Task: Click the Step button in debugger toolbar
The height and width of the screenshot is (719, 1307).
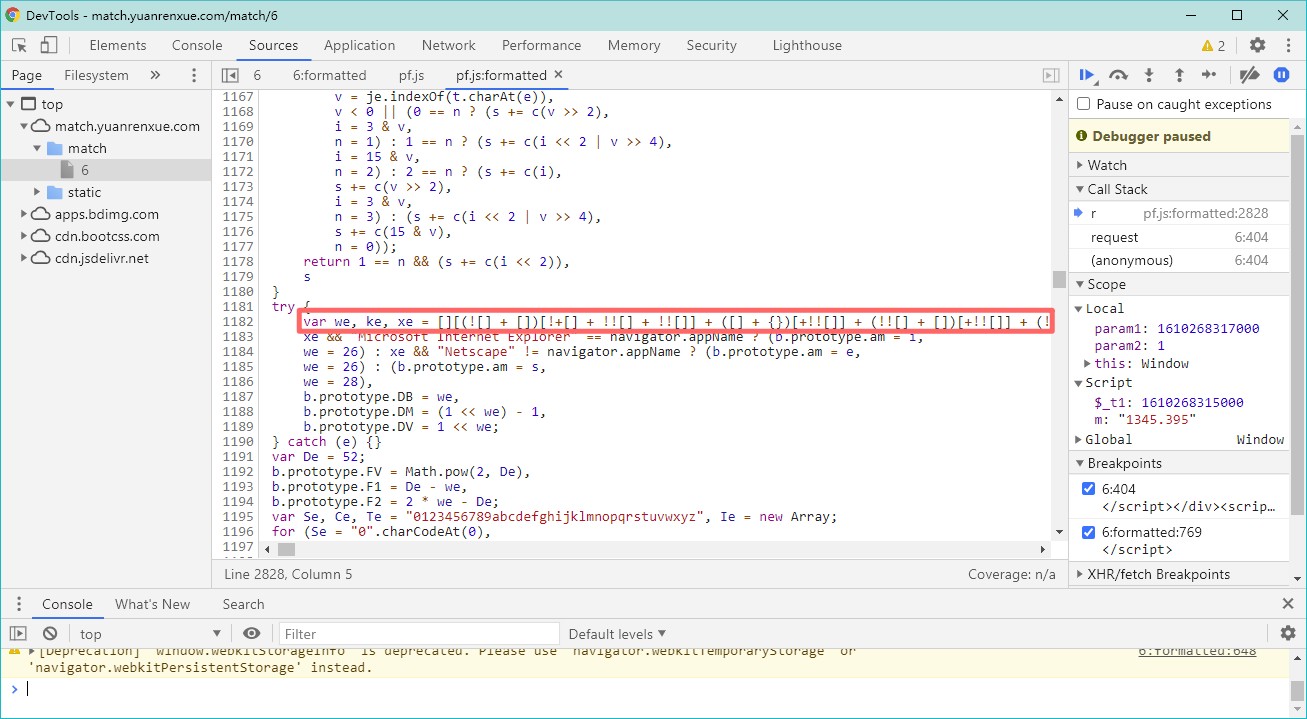Action: [1209, 75]
